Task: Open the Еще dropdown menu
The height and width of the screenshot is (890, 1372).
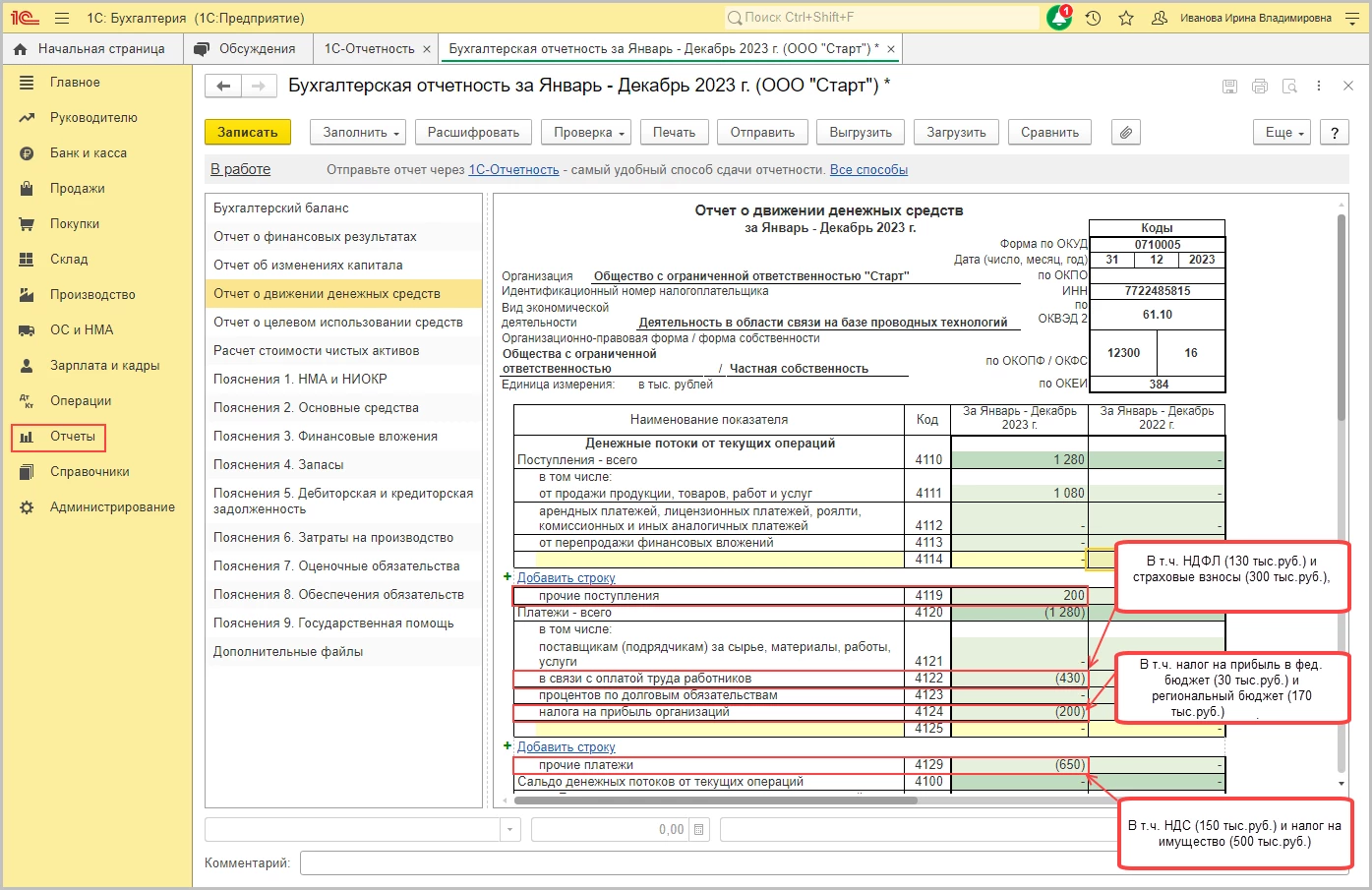Action: (1282, 133)
